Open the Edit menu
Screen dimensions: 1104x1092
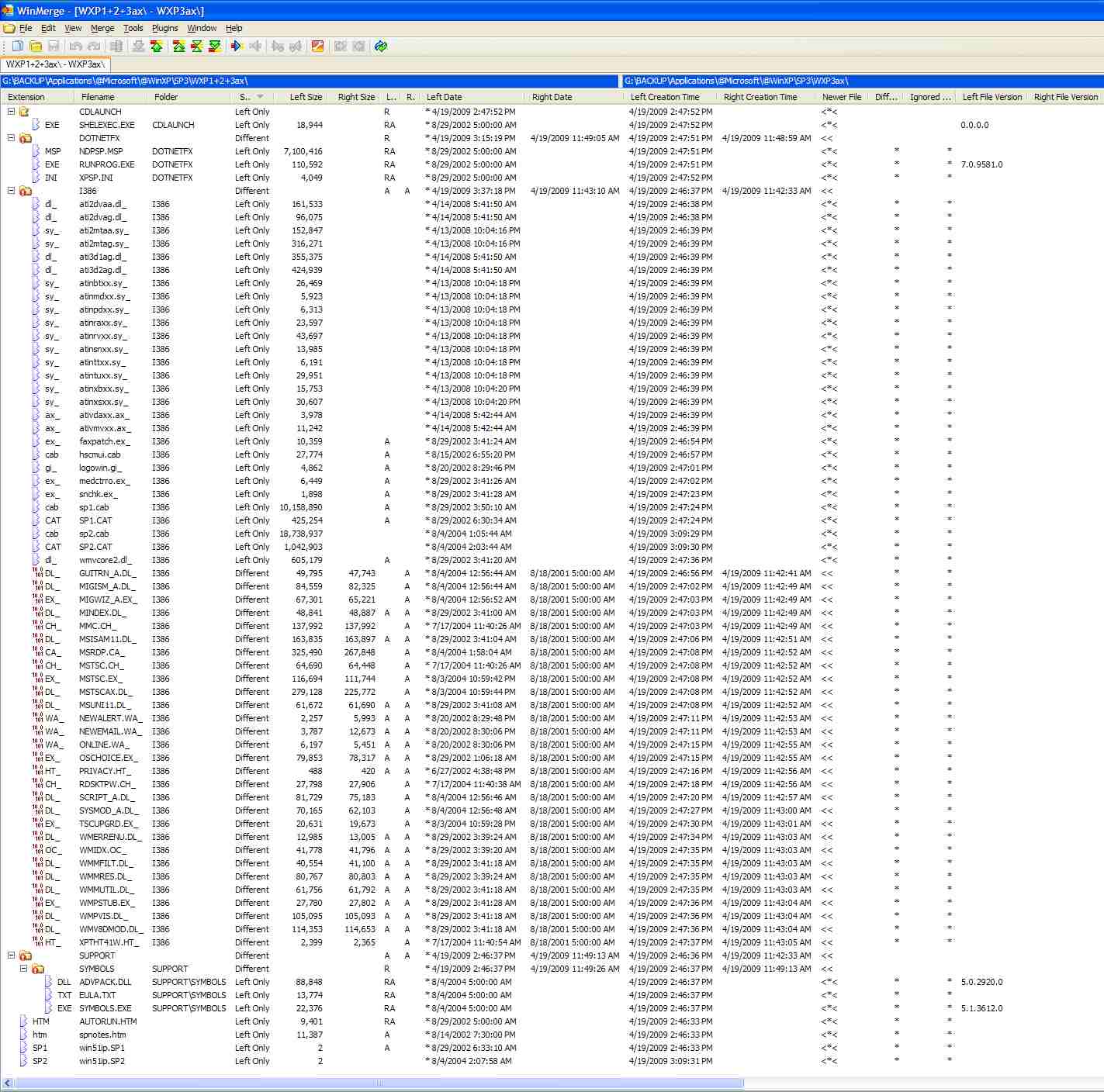tap(48, 28)
